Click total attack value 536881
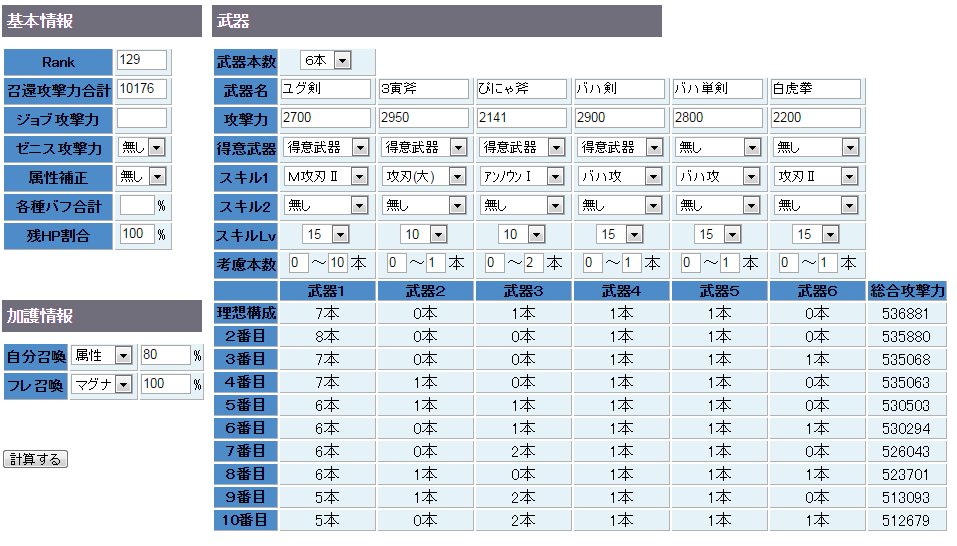 [906, 314]
